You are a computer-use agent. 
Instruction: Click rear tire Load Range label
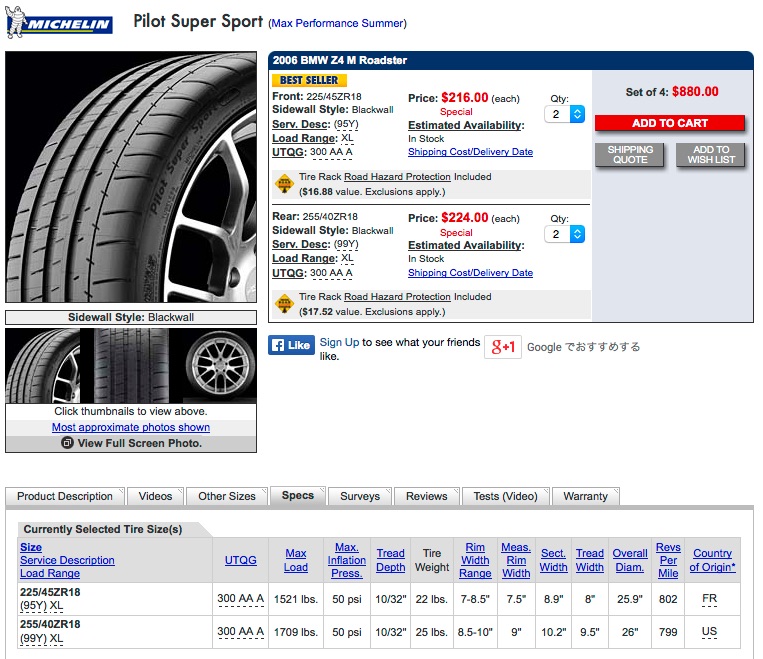point(305,258)
